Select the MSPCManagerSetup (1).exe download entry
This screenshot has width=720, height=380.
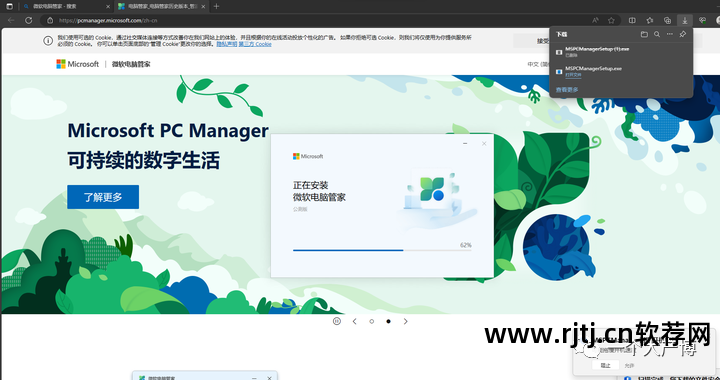point(621,51)
